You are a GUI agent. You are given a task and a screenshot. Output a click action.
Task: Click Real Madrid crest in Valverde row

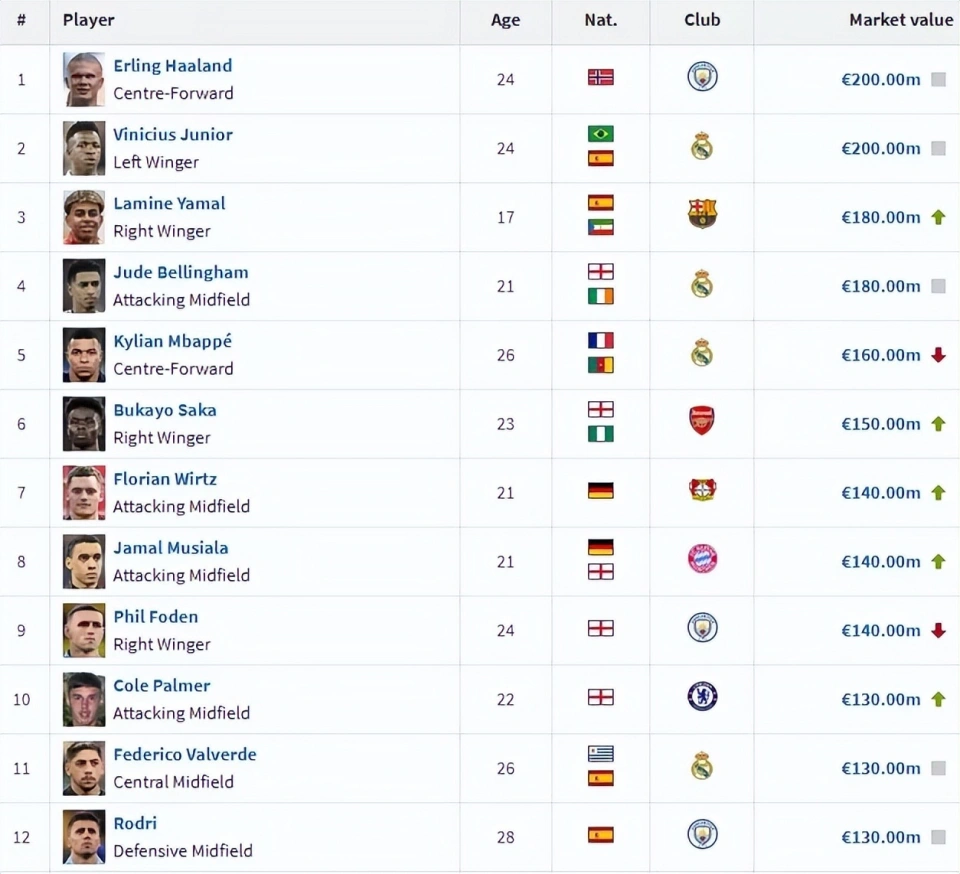pyautogui.click(x=702, y=766)
